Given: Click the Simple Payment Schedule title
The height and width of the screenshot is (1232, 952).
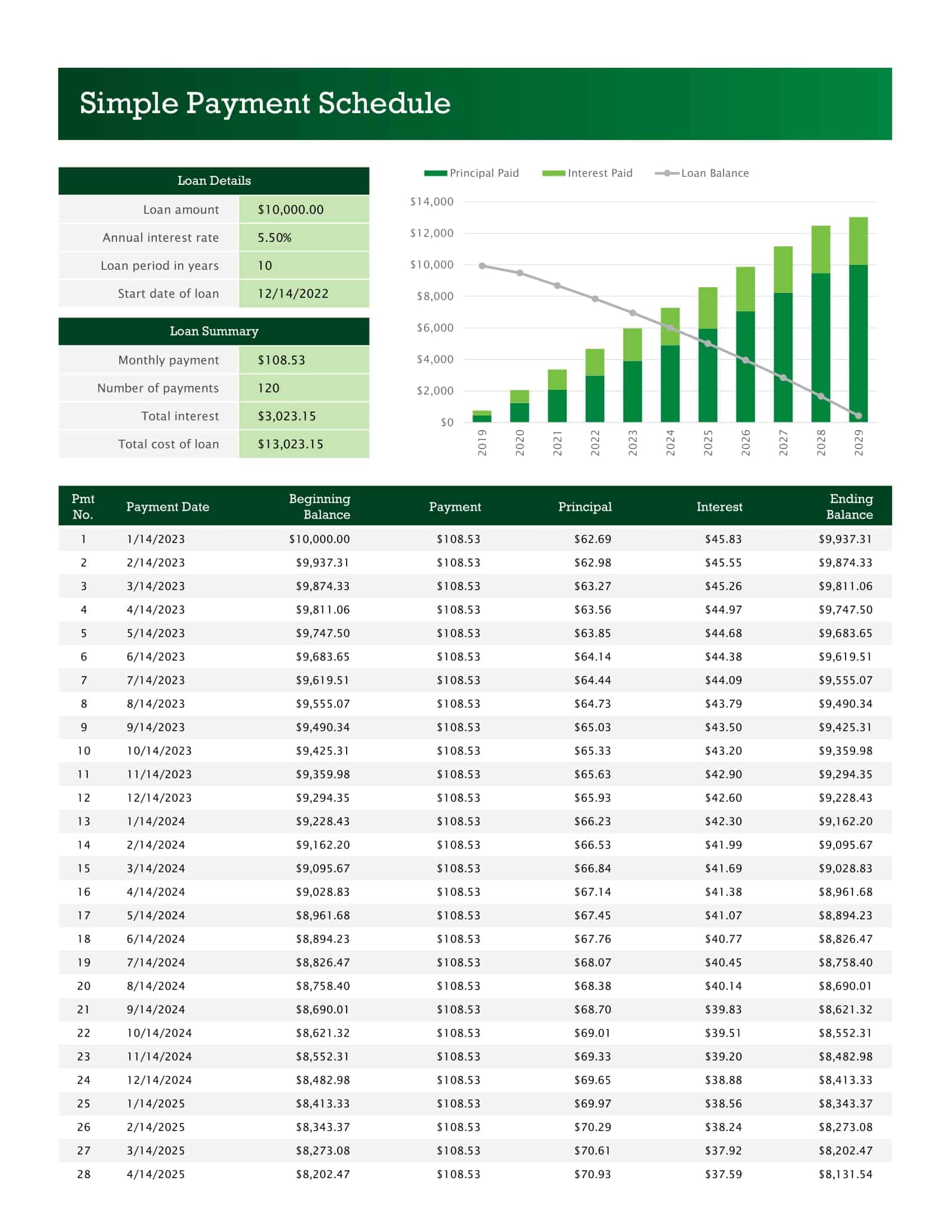Looking at the screenshot, I should (265, 103).
